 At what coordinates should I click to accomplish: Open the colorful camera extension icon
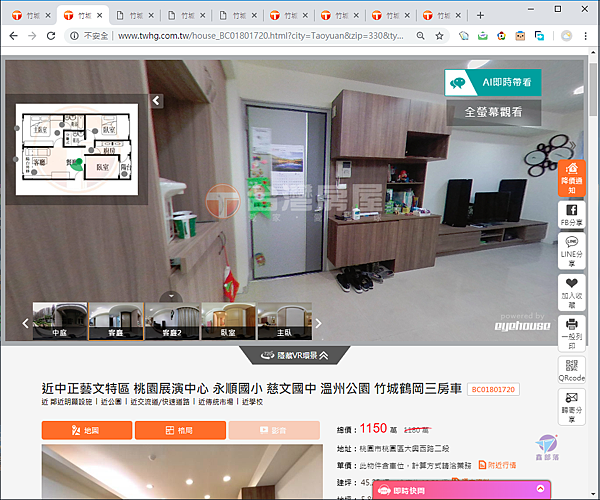[x=501, y=36]
